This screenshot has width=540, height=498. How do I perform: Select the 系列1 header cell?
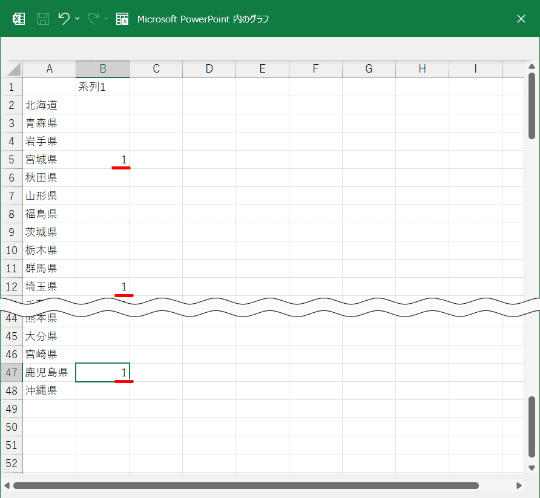(103, 87)
